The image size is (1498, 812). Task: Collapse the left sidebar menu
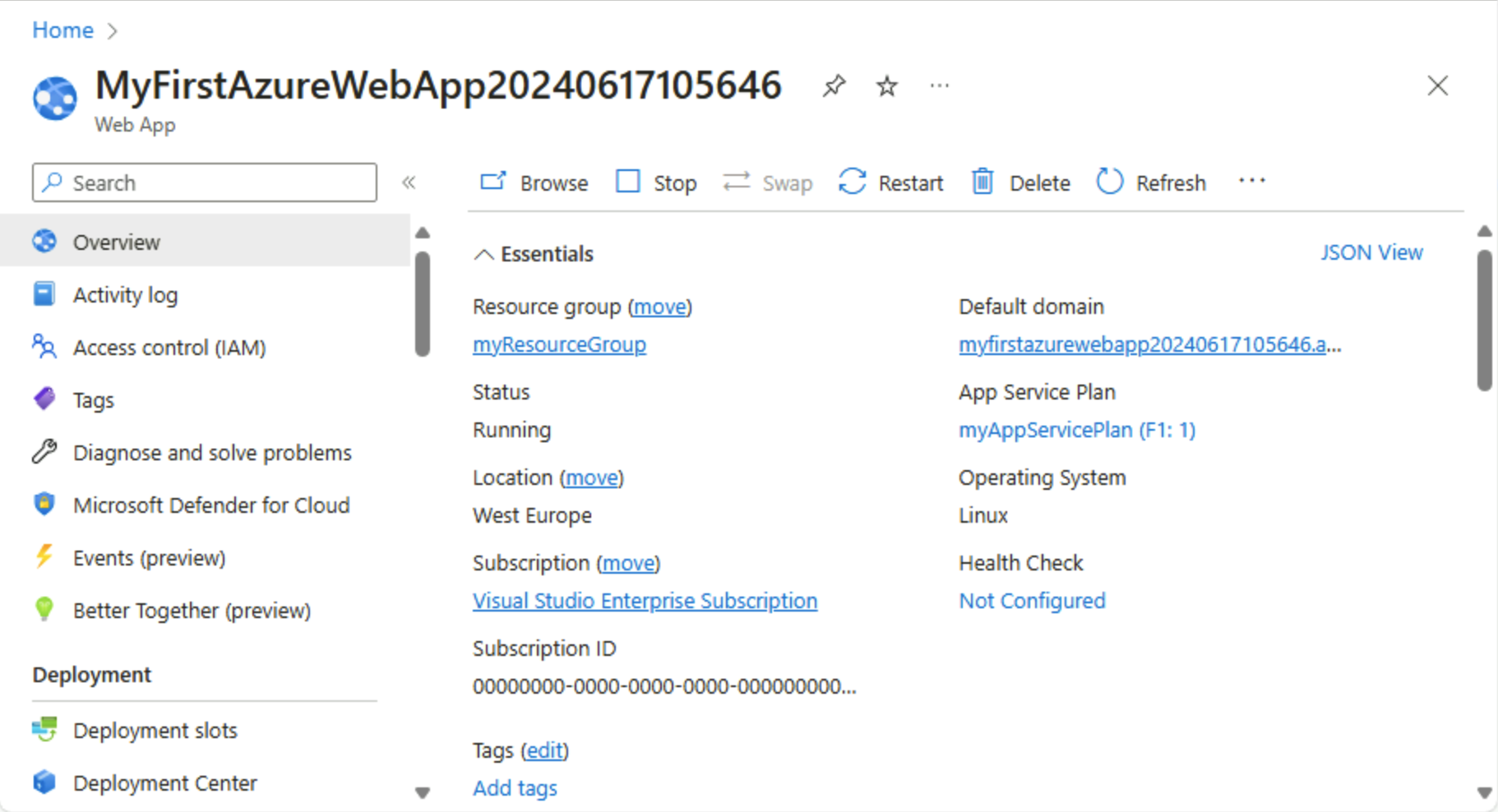pos(409,182)
